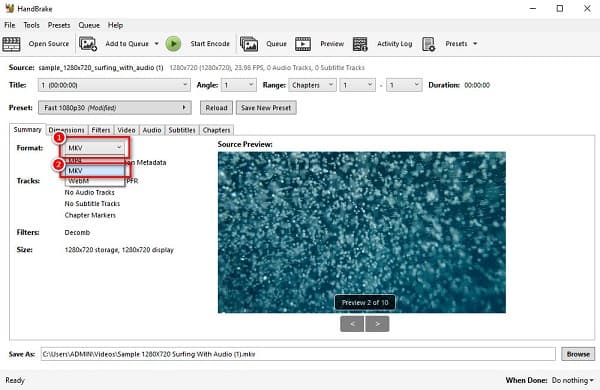Click the green Start Encode play icon
This screenshot has height=390, width=600.
173,44
